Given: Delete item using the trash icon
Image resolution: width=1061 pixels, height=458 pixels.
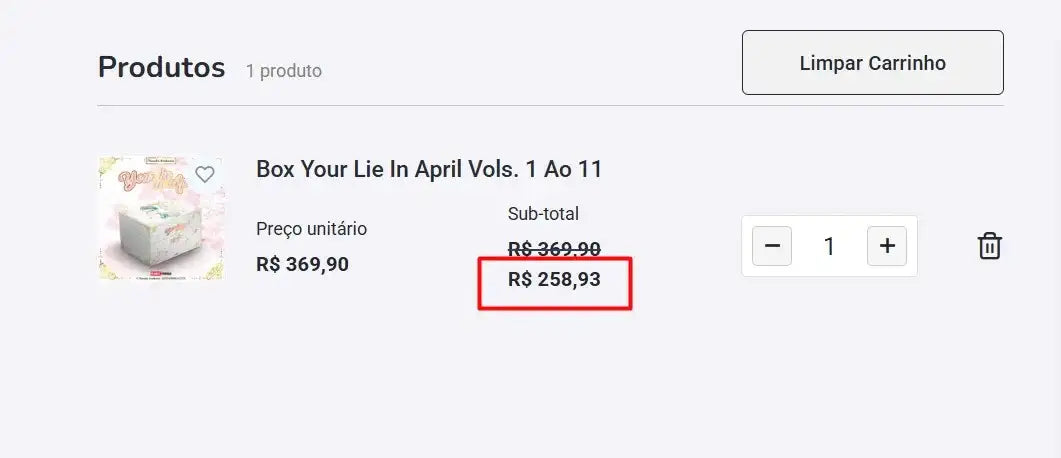Looking at the screenshot, I should [x=989, y=246].
